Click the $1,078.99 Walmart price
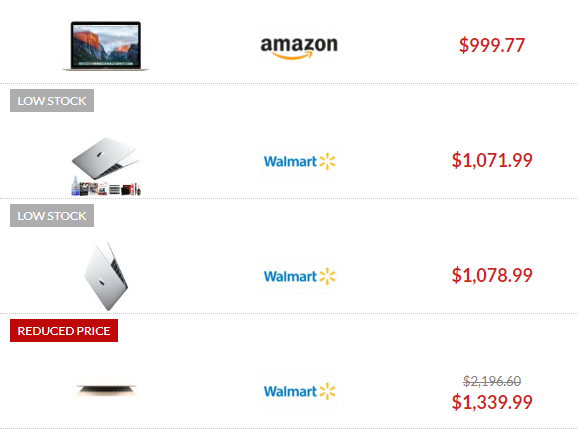This screenshot has height=430, width=578. [x=492, y=275]
